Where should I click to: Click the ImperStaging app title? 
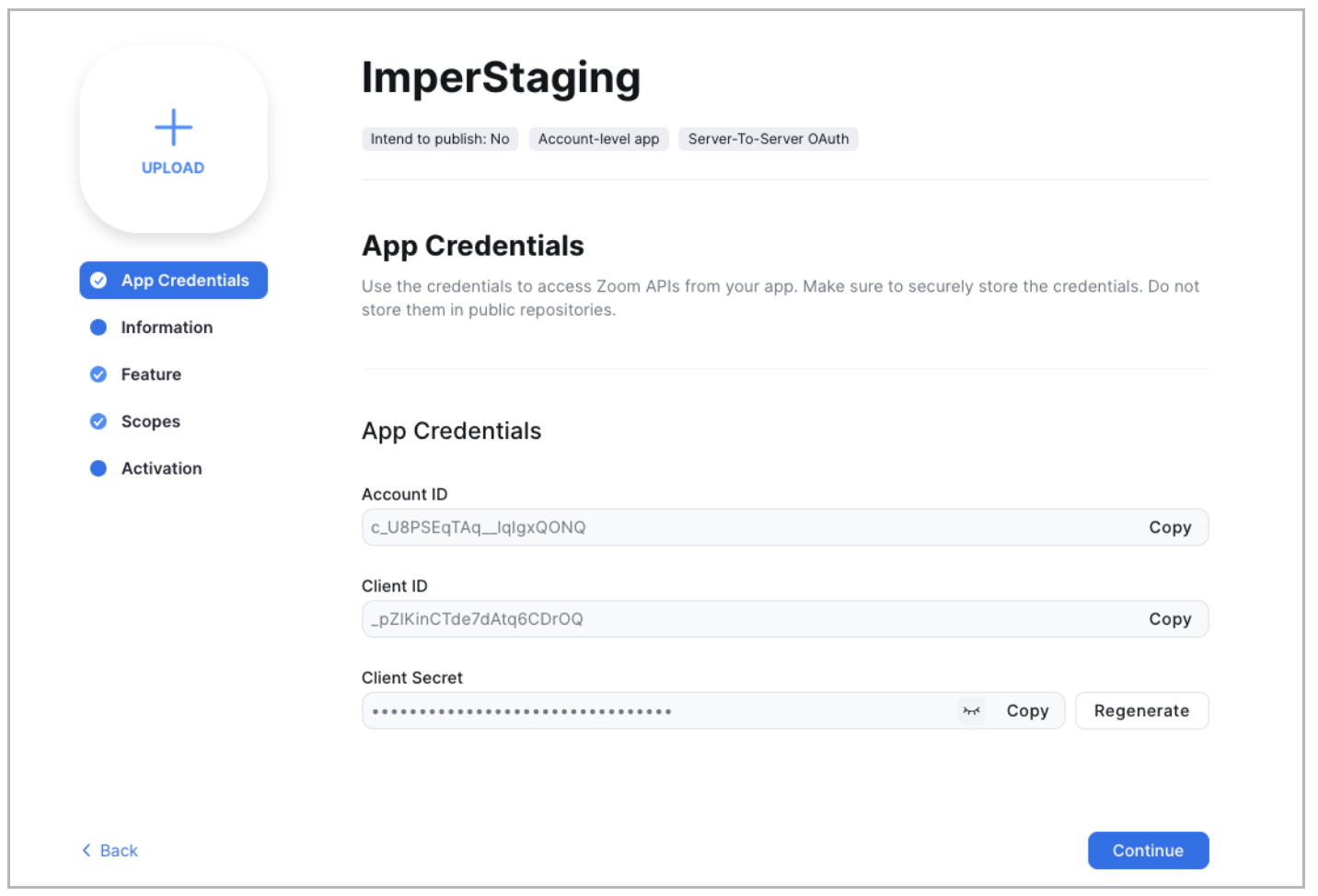(x=501, y=78)
